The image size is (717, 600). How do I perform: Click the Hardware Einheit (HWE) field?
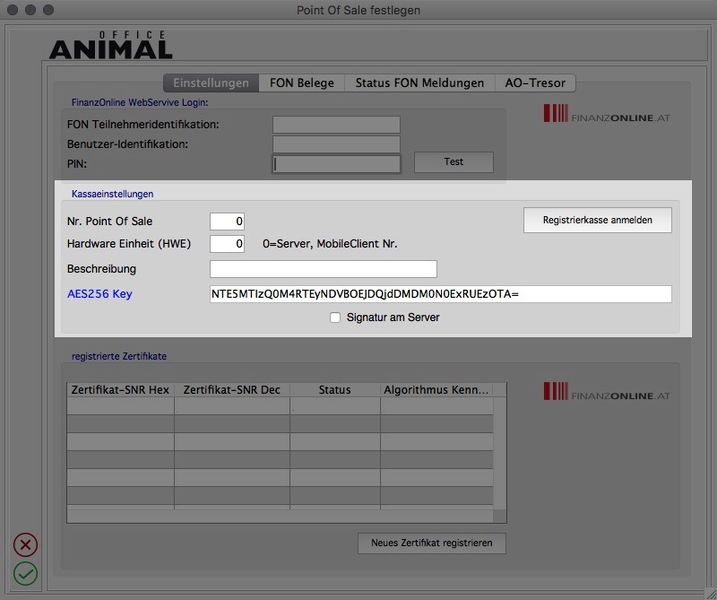[227, 244]
